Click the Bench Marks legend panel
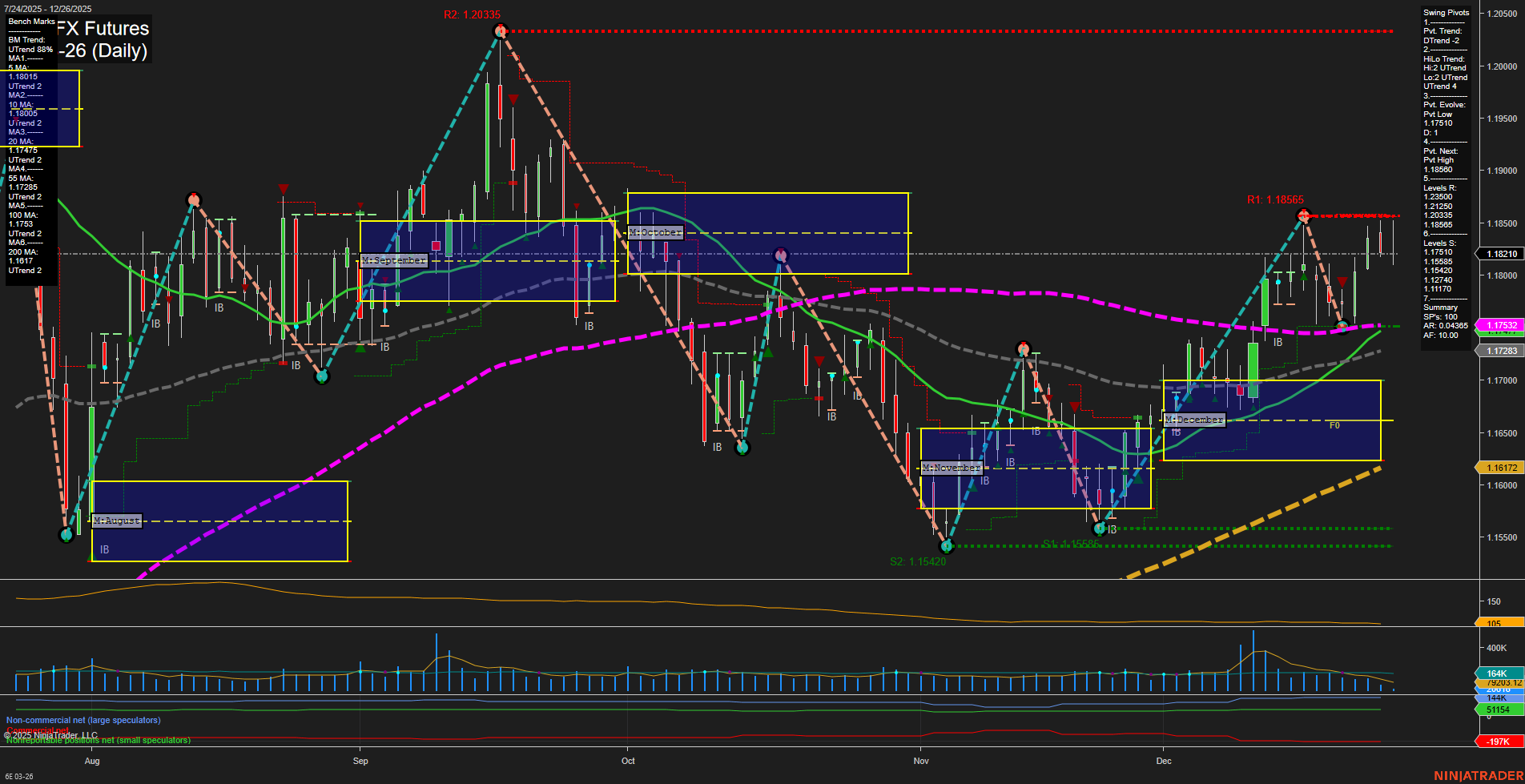 point(30,22)
